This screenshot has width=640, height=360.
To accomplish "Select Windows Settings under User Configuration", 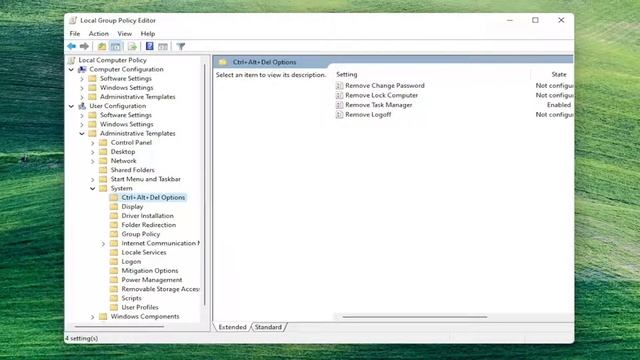I will pos(127,124).
